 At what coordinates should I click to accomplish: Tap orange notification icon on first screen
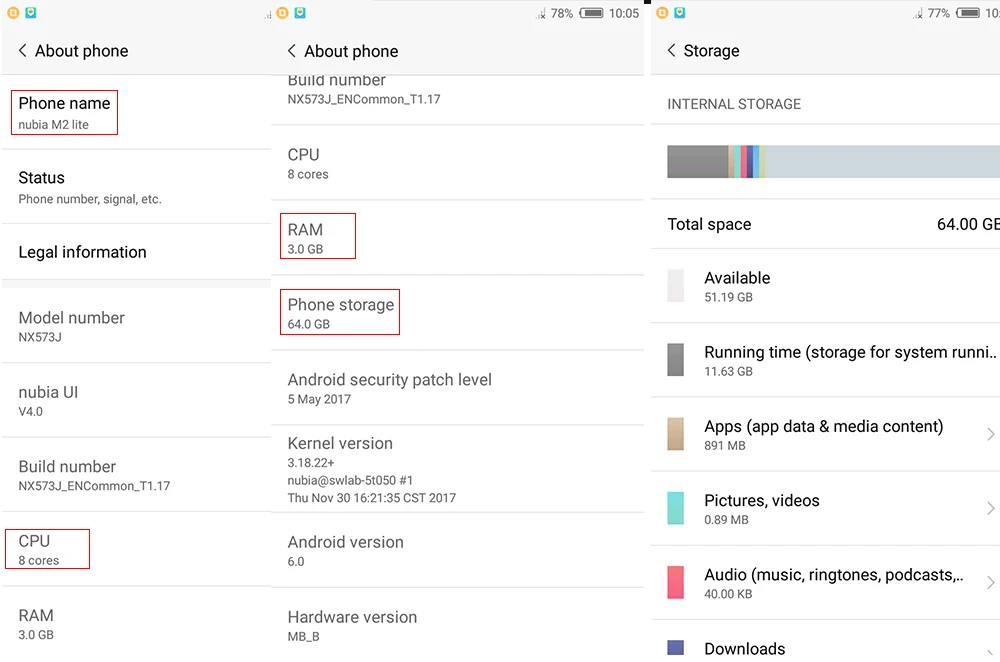point(13,13)
